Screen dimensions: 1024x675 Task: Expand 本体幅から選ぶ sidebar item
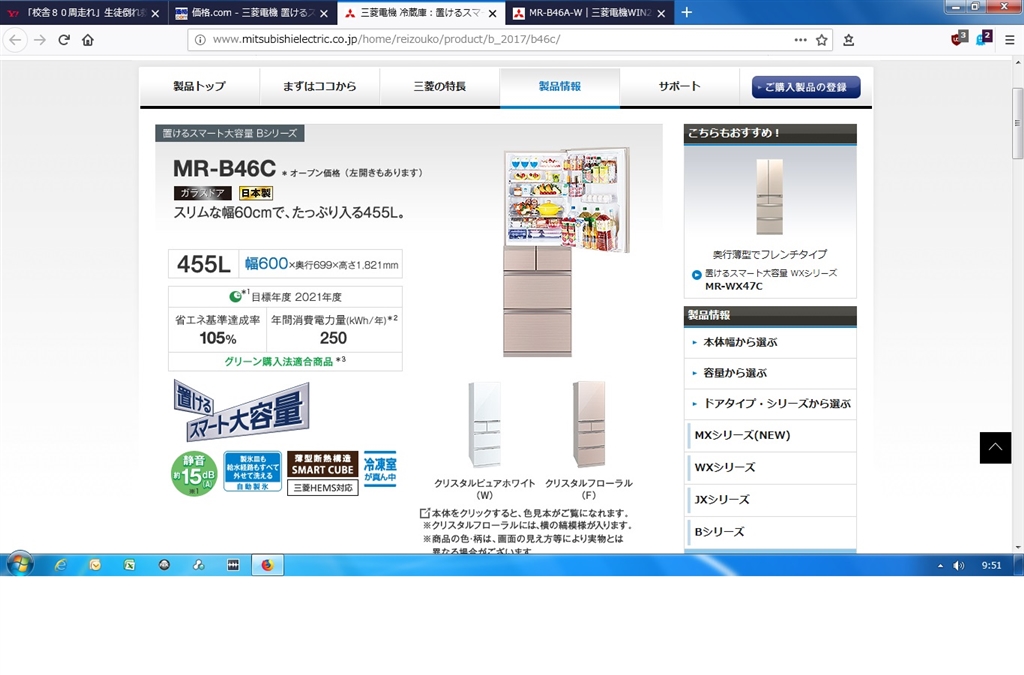[770, 342]
